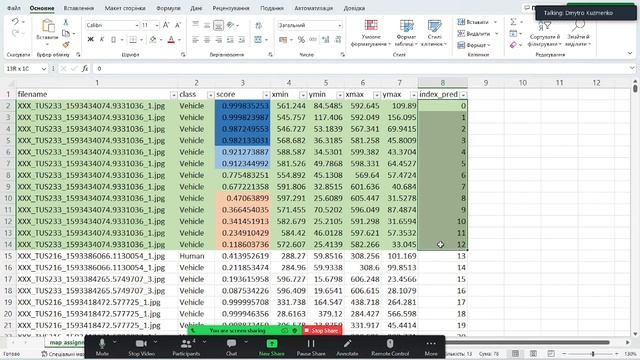This screenshot has width=640, height=360.
Task: Click the Format as Table icon
Action: [x=406, y=25]
